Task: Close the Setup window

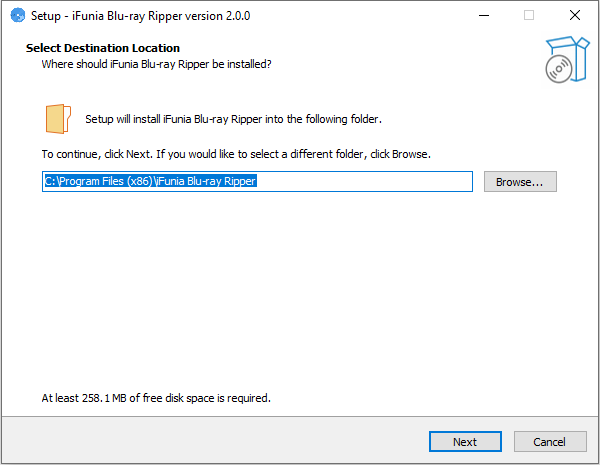Action: (575, 15)
